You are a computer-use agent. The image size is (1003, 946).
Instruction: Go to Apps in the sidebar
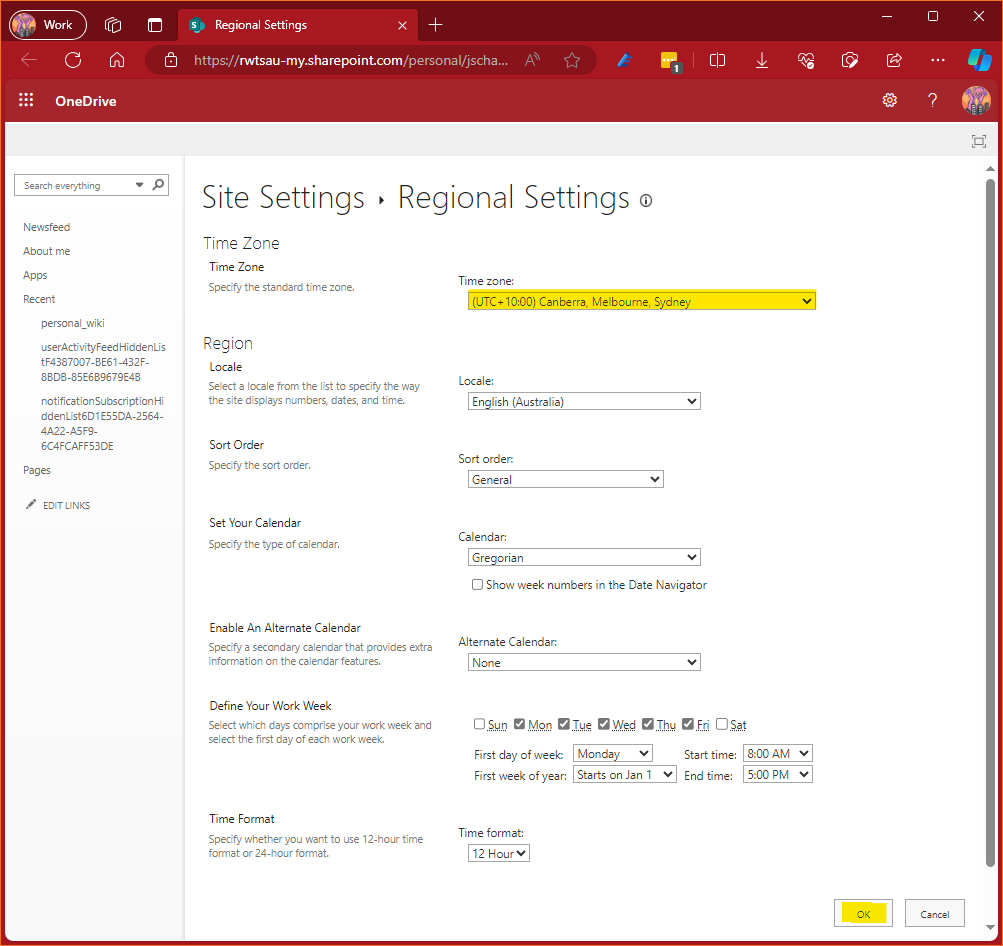coord(35,275)
